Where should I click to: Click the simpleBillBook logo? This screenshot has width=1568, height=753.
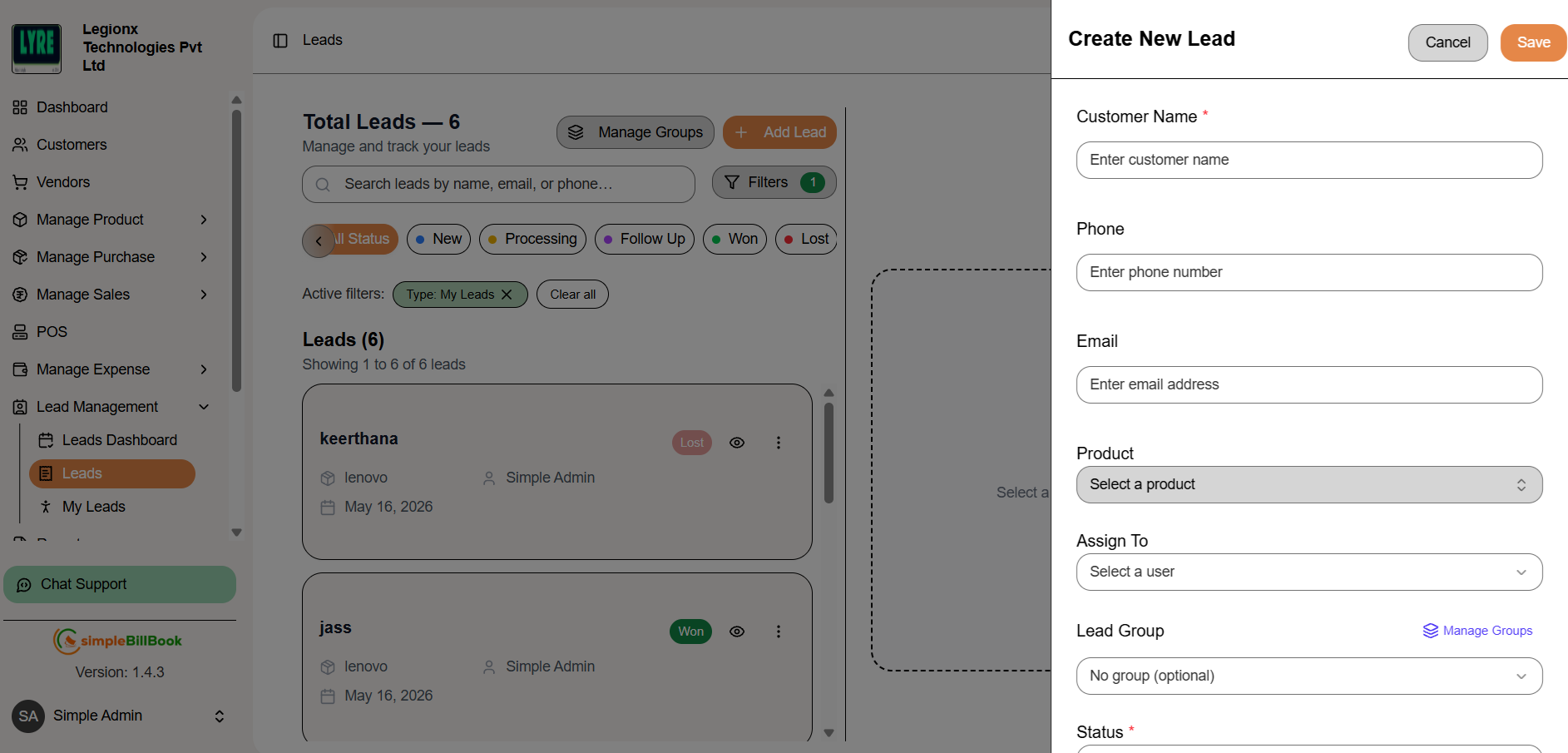[118, 641]
